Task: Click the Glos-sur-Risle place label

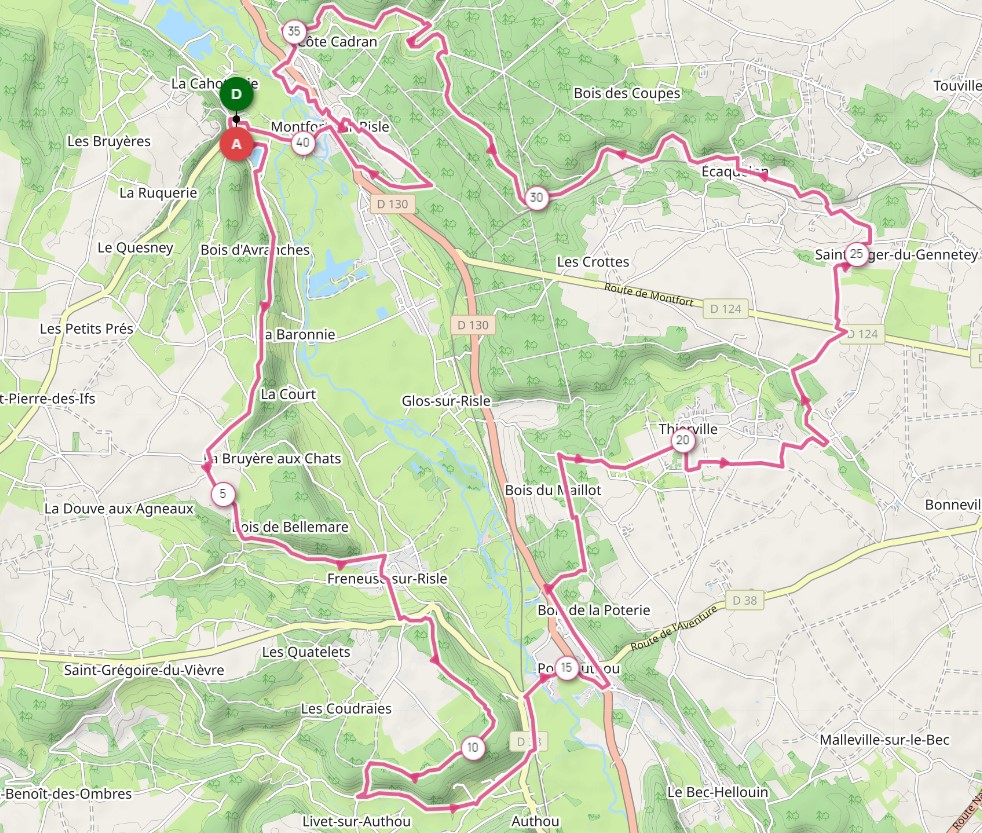Action: [446, 401]
